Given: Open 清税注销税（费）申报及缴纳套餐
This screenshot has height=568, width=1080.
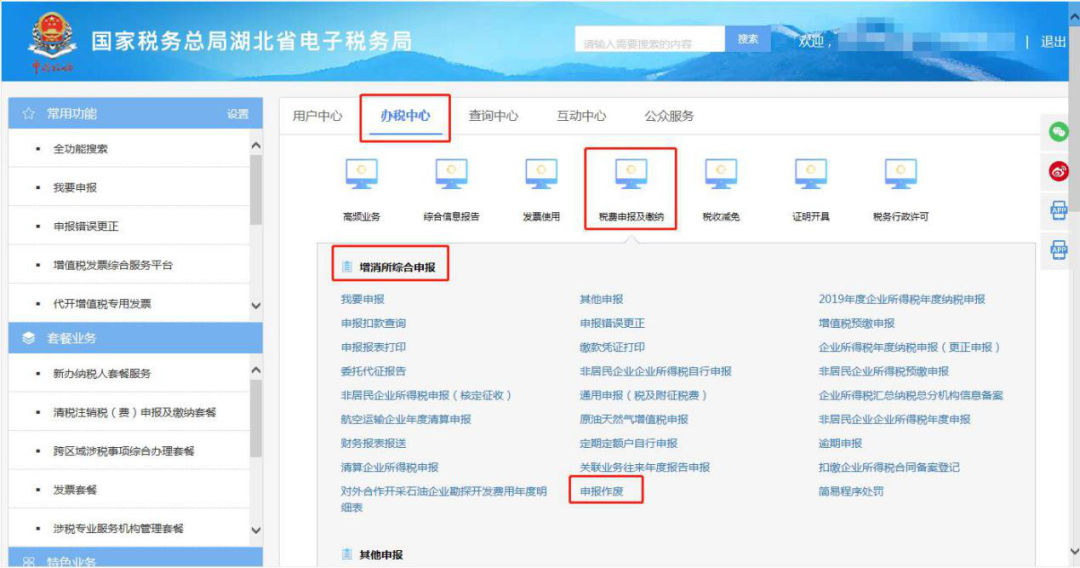Looking at the screenshot, I should point(135,412).
